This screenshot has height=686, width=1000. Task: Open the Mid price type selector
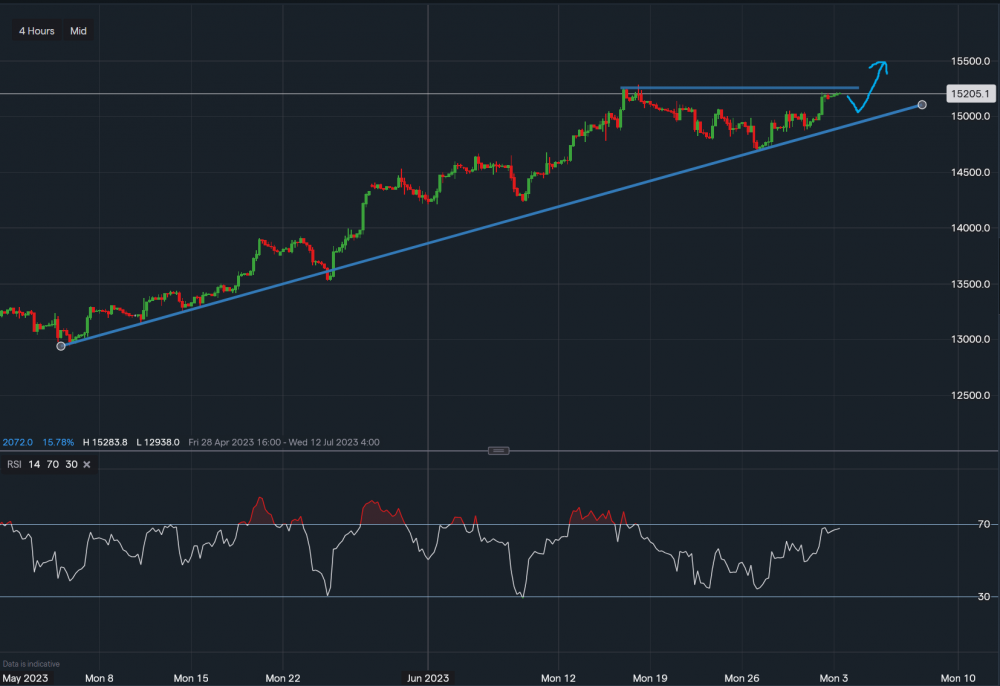click(x=77, y=31)
